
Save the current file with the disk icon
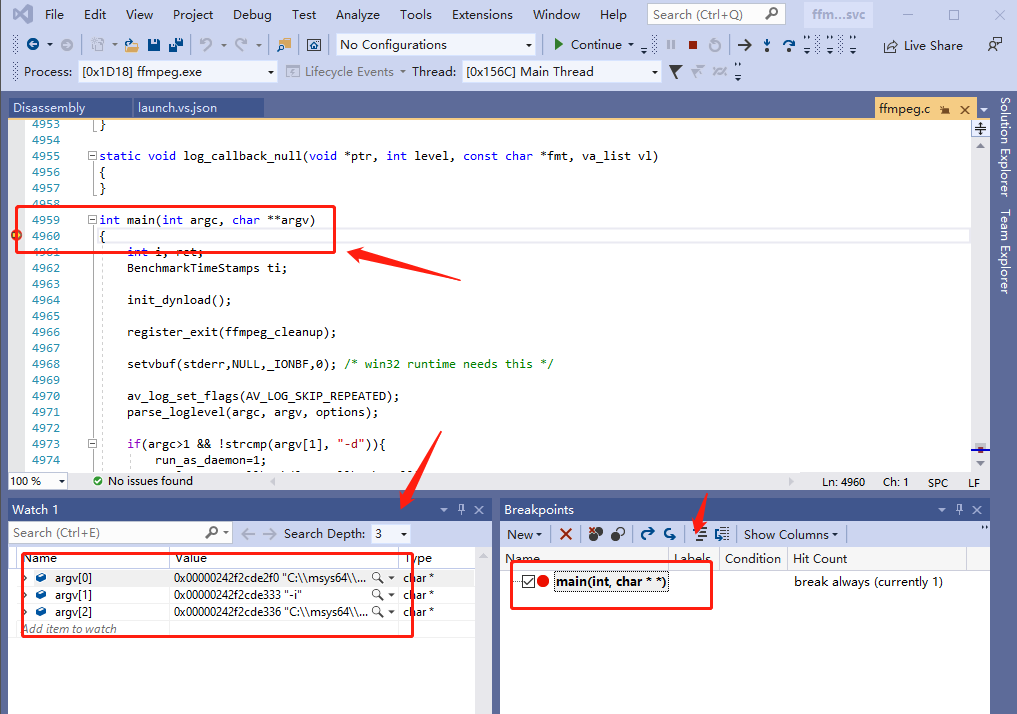[x=154, y=45]
